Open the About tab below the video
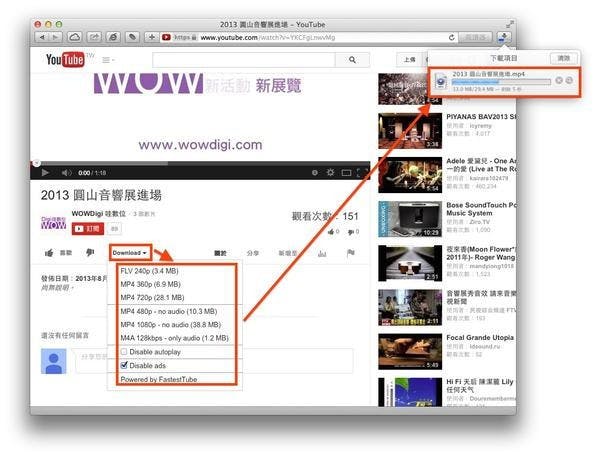Screen dimensions: 600x457 [x=220, y=253]
